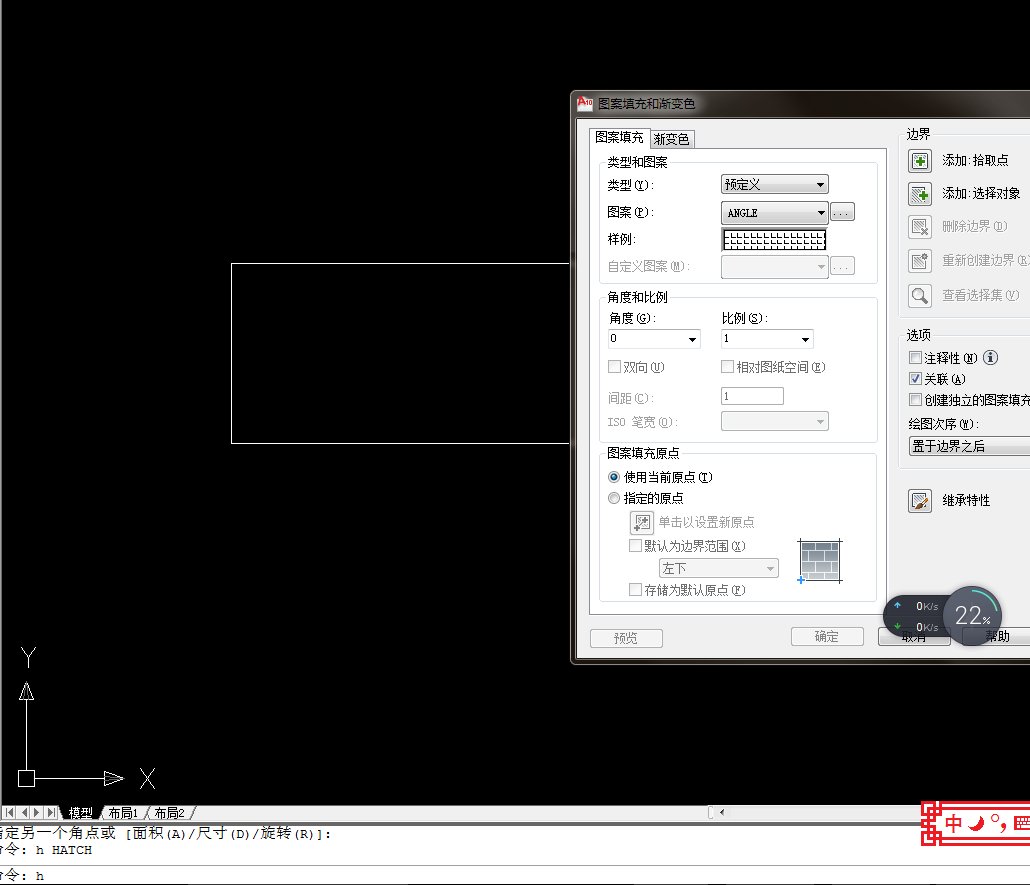Viewport: 1030px width, 885px height.
Task: Click the 删除边界 icon
Action: pos(919,226)
